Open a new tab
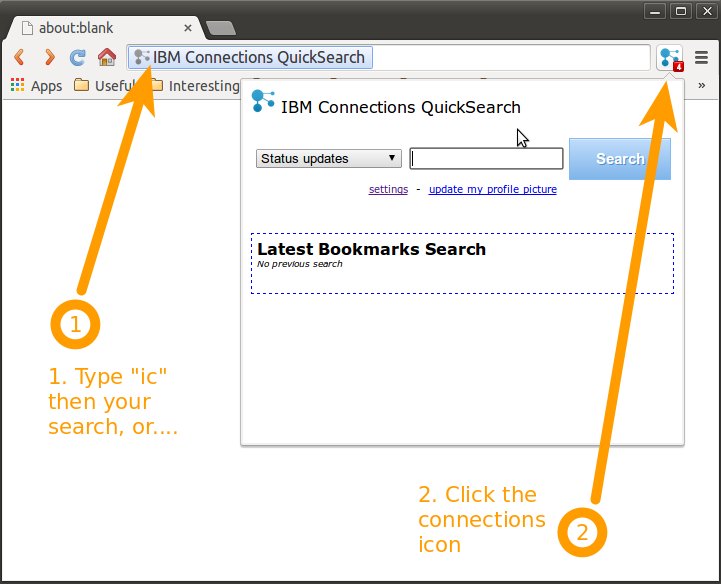721x584 pixels. coord(220,28)
